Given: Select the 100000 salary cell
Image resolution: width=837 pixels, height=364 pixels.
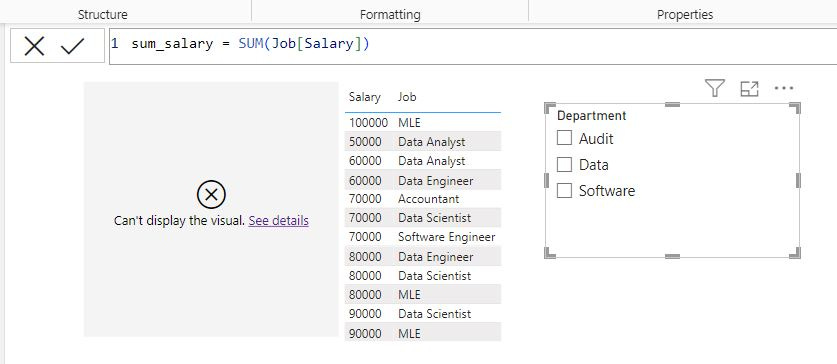Looking at the screenshot, I should click(x=368, y=123).
